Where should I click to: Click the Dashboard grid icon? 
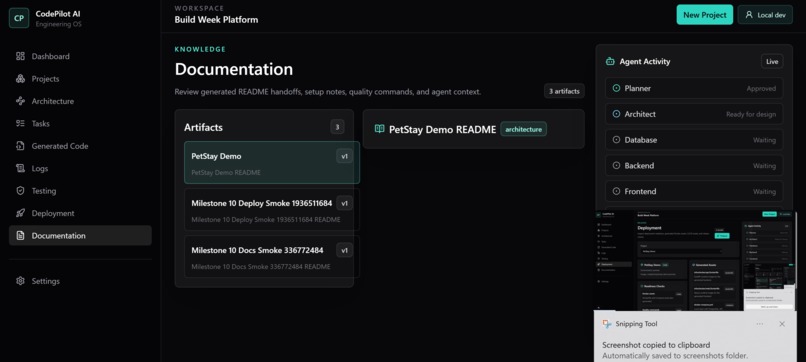coord(20,56)
